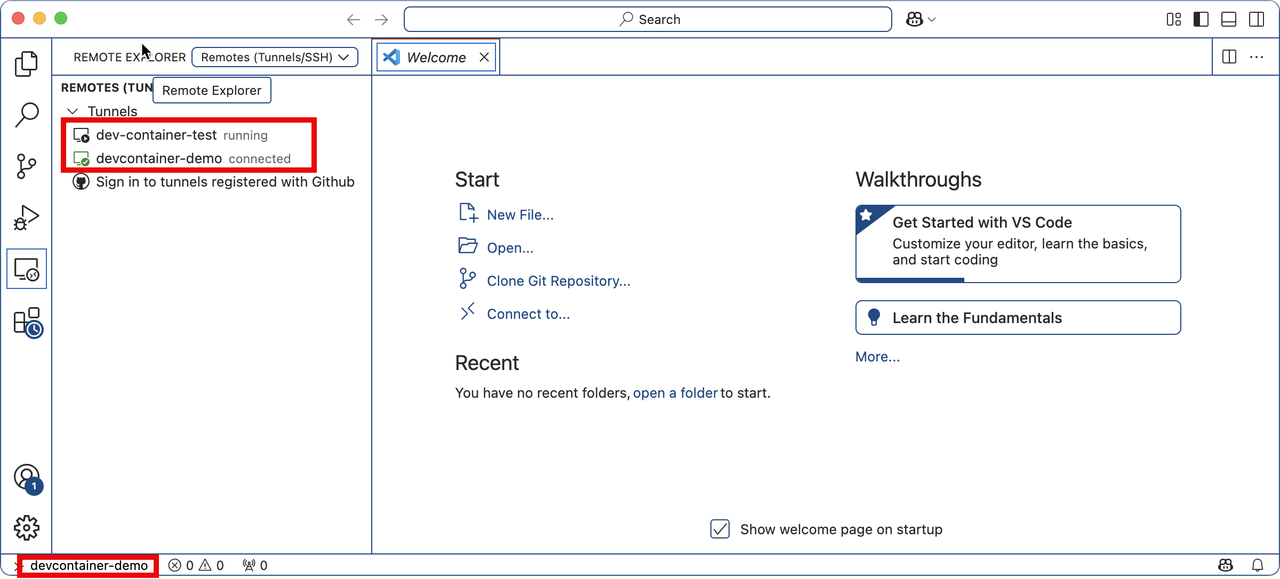The width and height of the screenshot is (1280, 579).
Task: Open the Get Started with VS Code walkthrough
Action: [1018, 244]
